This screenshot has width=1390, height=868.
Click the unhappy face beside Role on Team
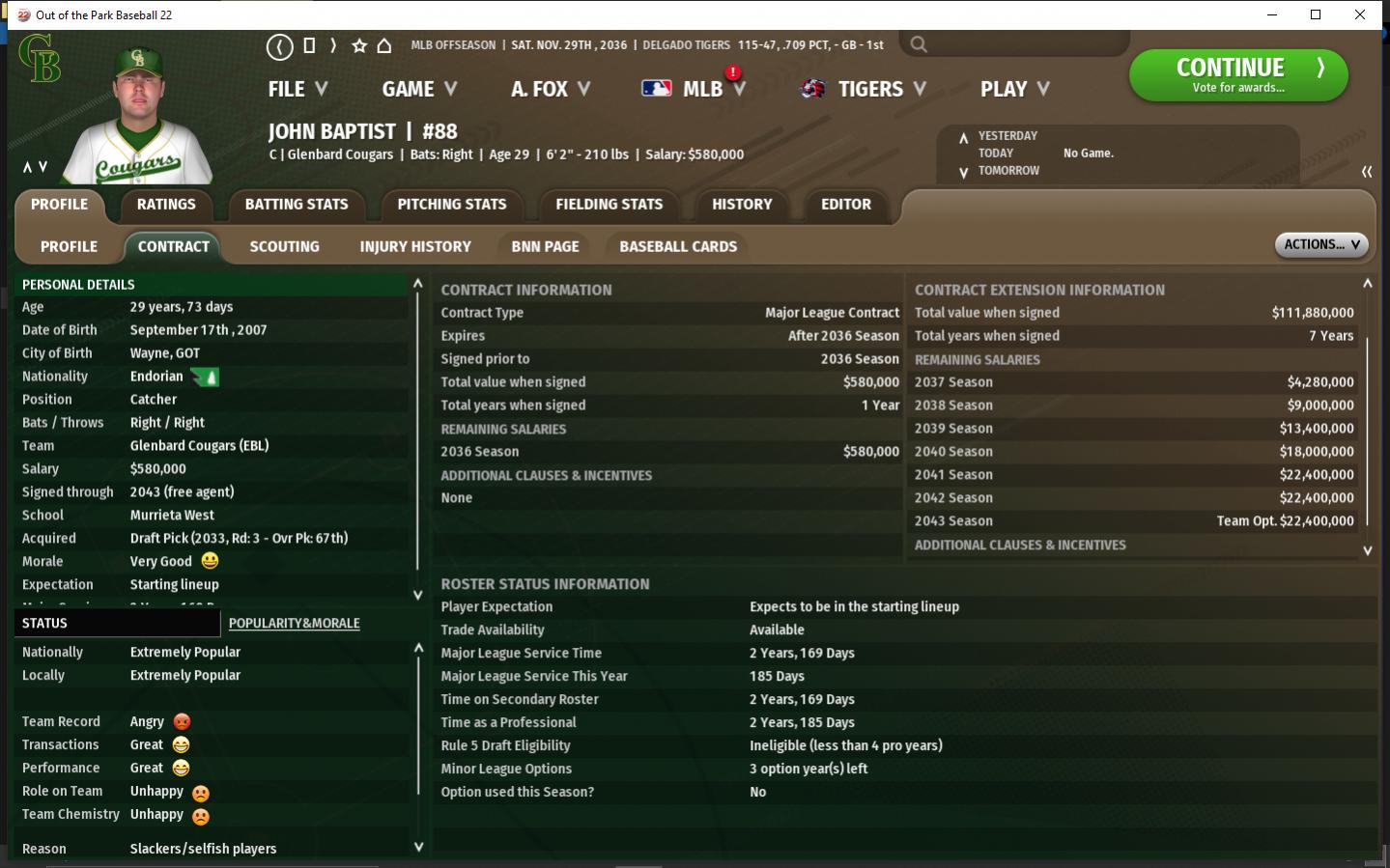(x=200, y=793)
